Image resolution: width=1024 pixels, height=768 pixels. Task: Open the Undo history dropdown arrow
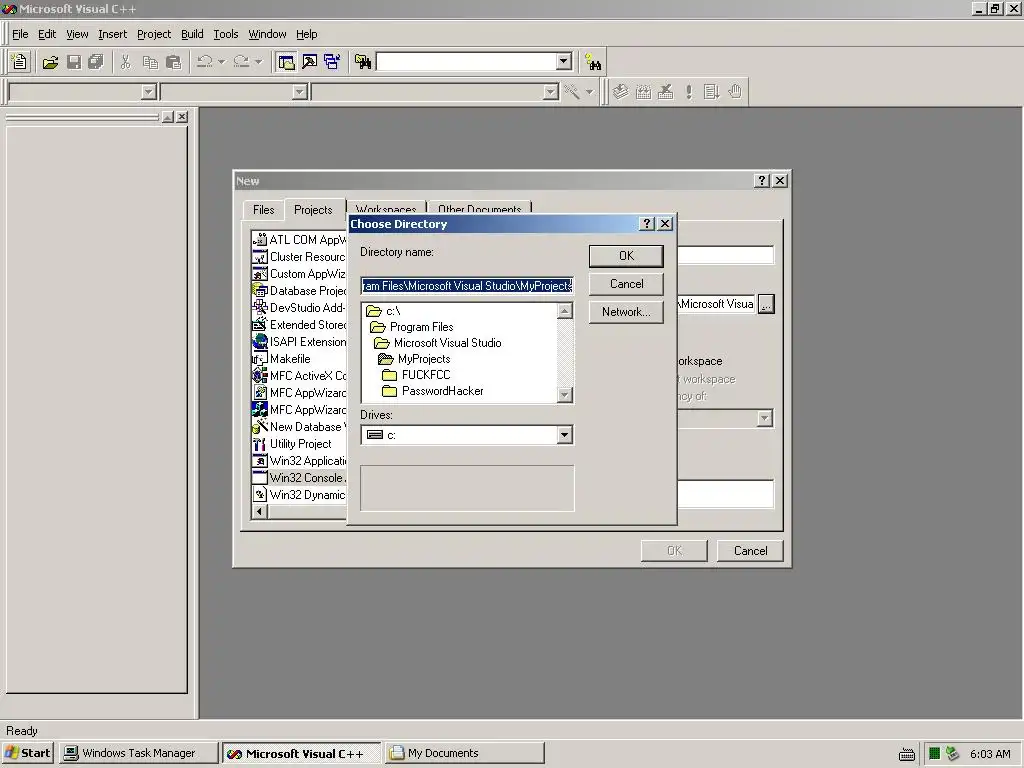(221, 62)
